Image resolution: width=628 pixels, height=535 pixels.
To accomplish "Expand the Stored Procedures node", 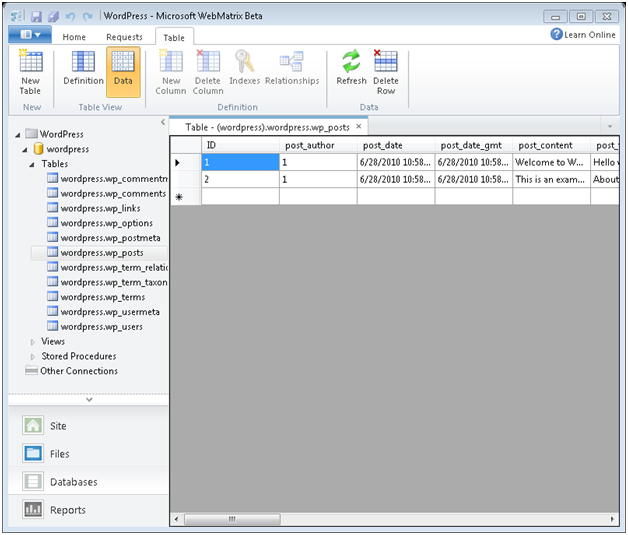I will [33, 357].
